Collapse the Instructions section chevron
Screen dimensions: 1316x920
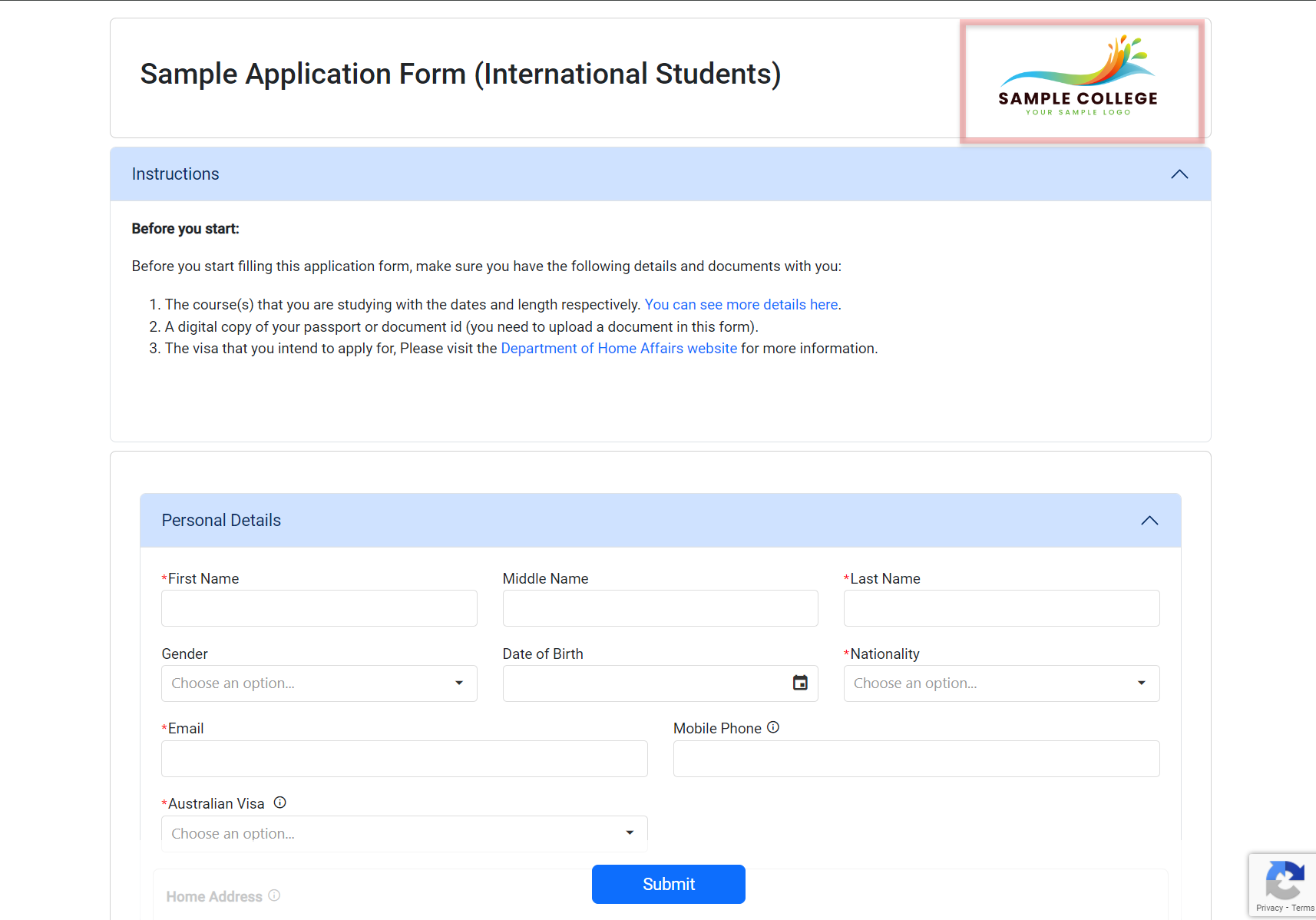click(1179, 174)
